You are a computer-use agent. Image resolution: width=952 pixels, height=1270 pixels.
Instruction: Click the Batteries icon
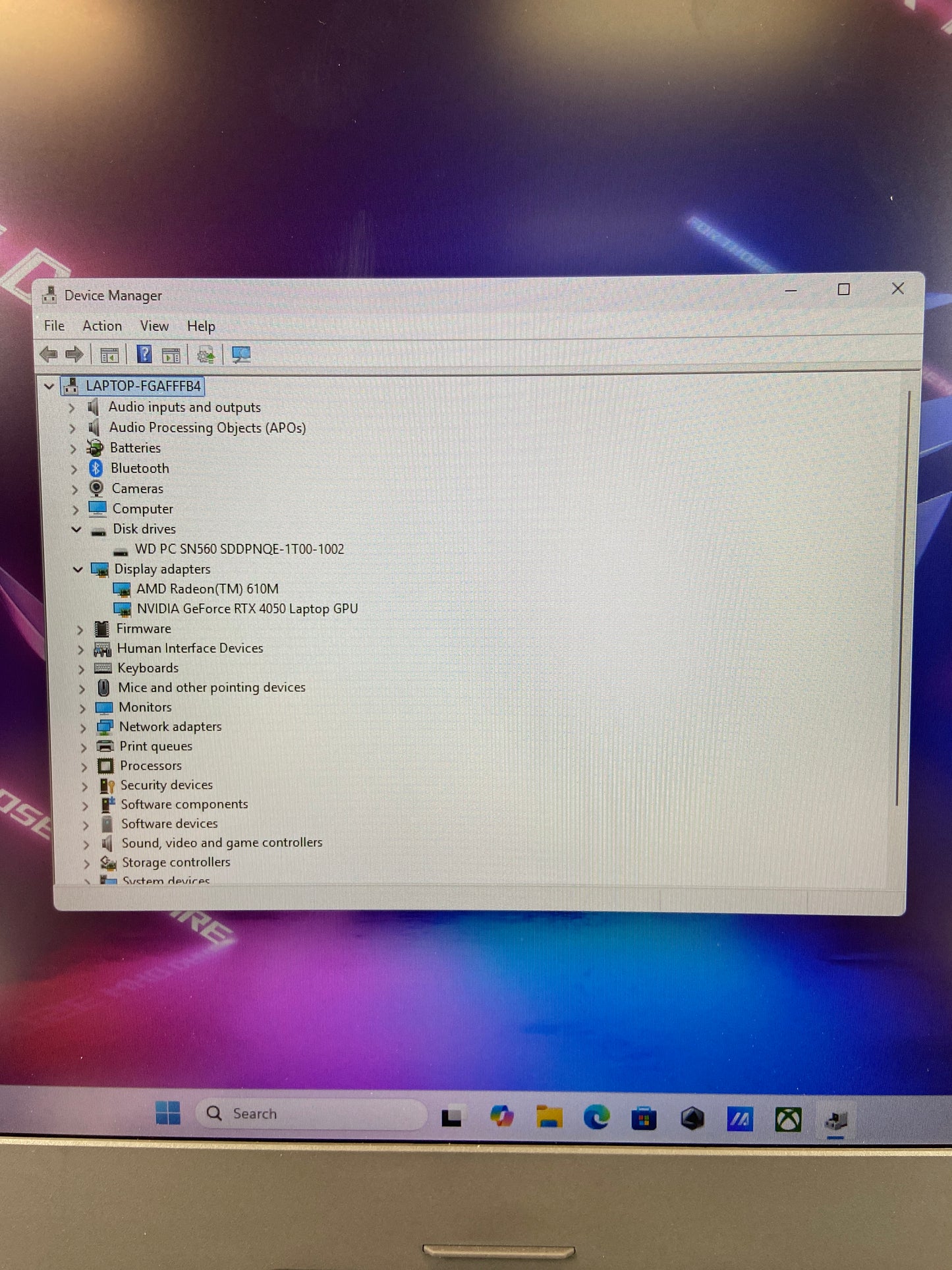(x=96, y=448)
